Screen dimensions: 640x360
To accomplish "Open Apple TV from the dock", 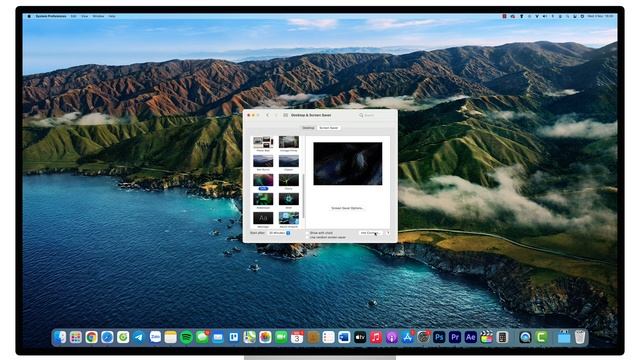I will 360,337.
